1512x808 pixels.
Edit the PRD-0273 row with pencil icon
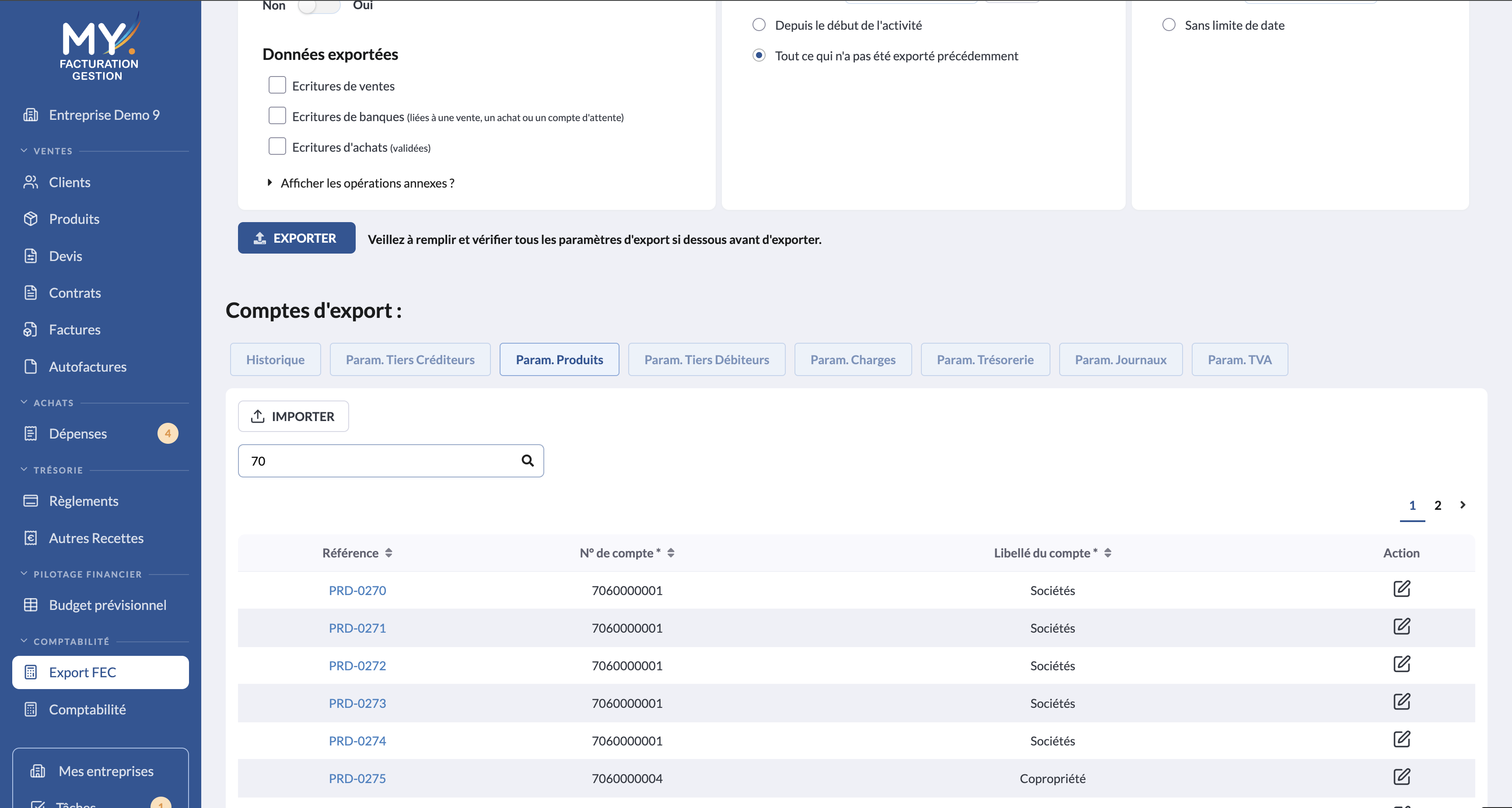[1402, 702]
